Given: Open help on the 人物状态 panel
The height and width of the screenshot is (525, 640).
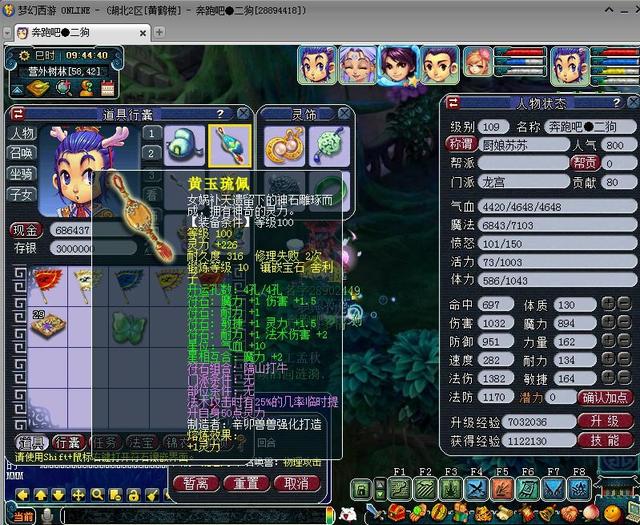Looking at the screenshot, I should pos(616,102).
